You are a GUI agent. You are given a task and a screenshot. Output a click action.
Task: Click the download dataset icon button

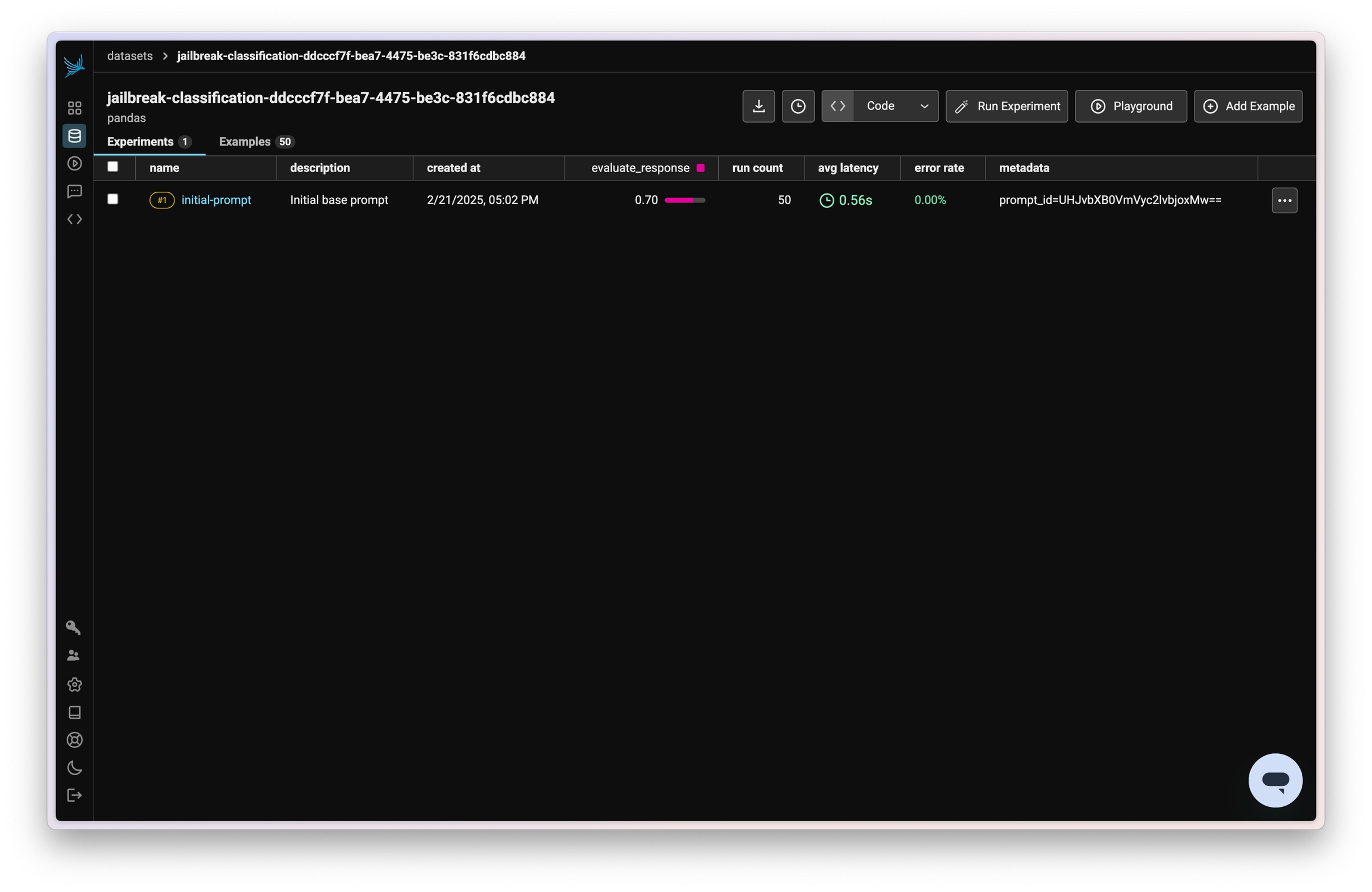click(758, 106)
